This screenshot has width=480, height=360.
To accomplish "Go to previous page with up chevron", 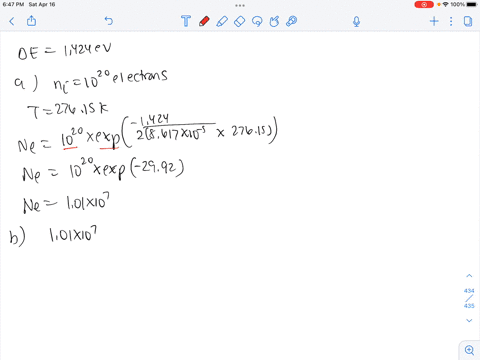I will pos(469,276).
